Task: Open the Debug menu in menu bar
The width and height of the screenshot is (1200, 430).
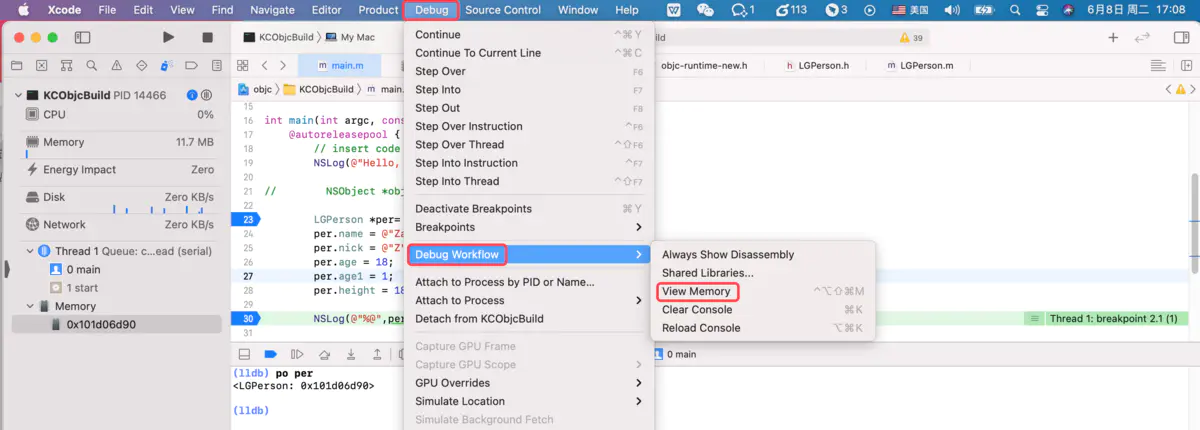Action: pyautogui.click(x=431, y=10)
